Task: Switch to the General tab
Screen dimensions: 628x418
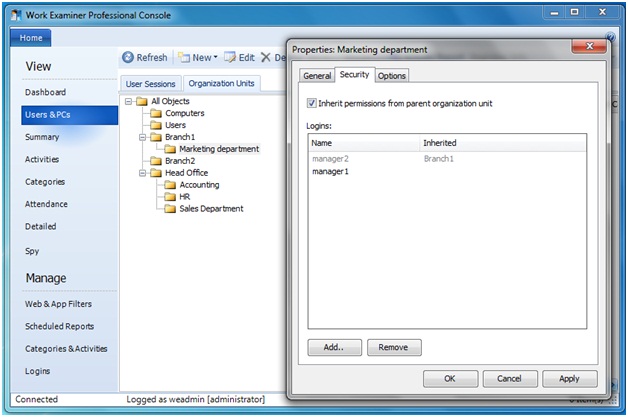Action: pos(317,76)
